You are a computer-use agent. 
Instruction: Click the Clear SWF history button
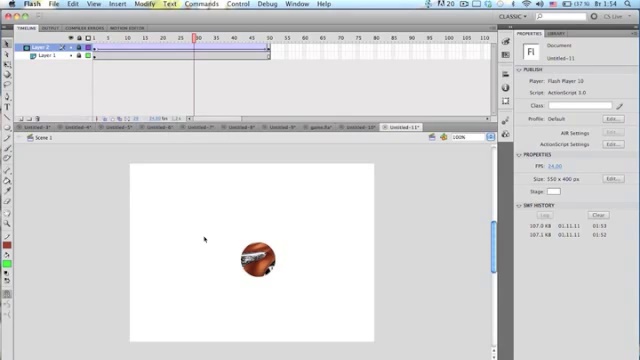pos(598,215)
